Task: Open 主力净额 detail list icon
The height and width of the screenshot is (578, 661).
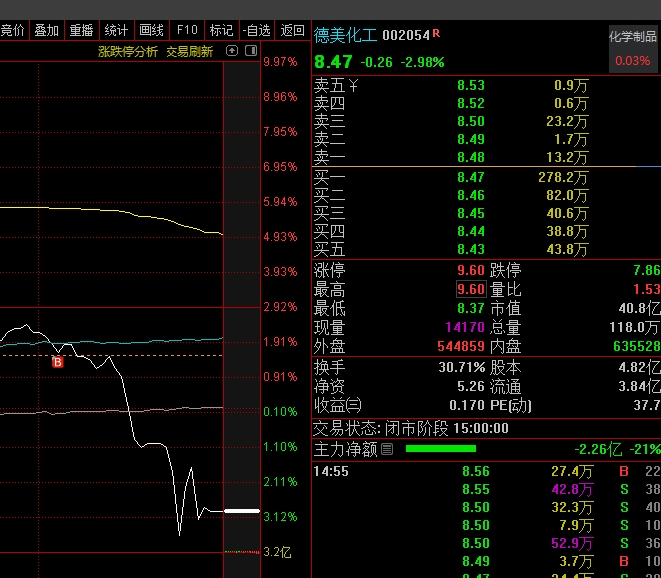Action: (x=387, y=449)
